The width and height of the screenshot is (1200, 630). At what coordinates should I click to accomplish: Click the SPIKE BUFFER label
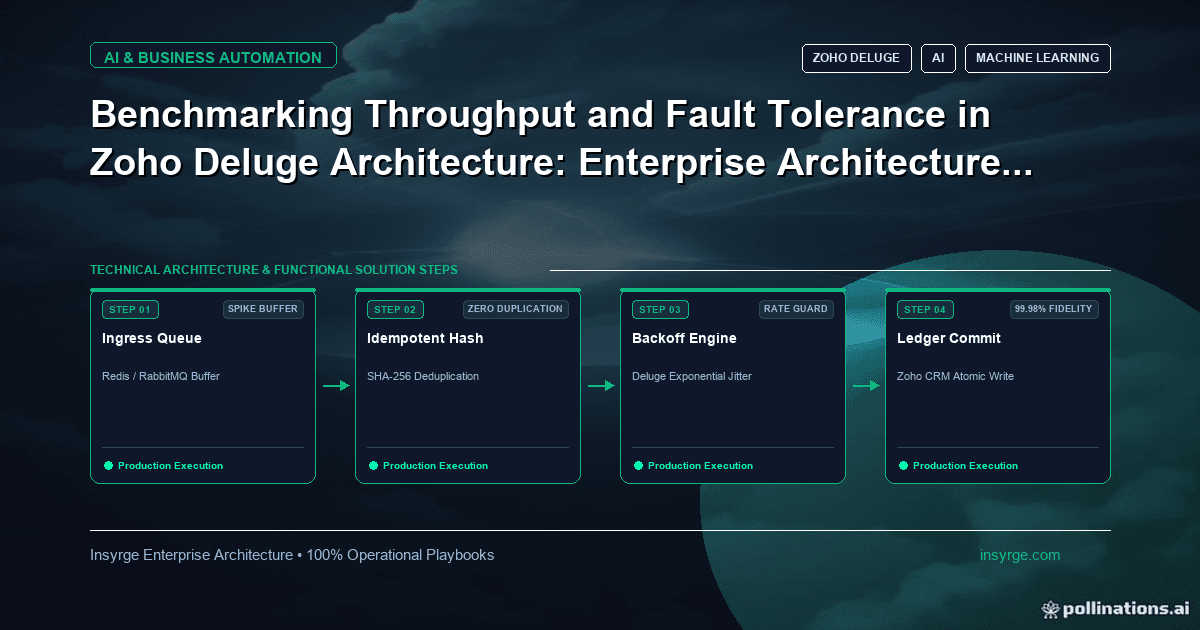tap(263, 309)
